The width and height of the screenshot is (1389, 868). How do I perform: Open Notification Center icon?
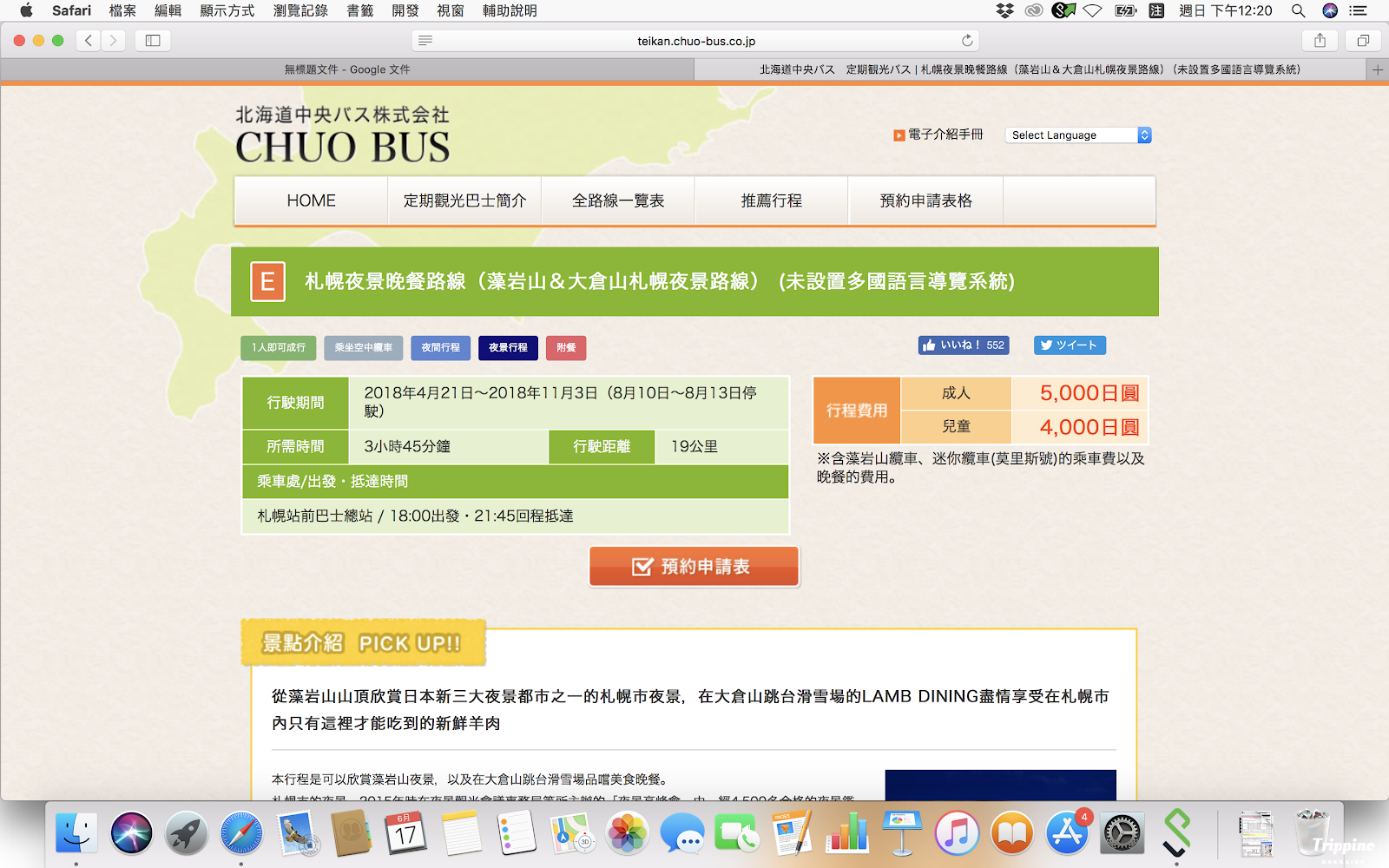tap(1359, 10)
